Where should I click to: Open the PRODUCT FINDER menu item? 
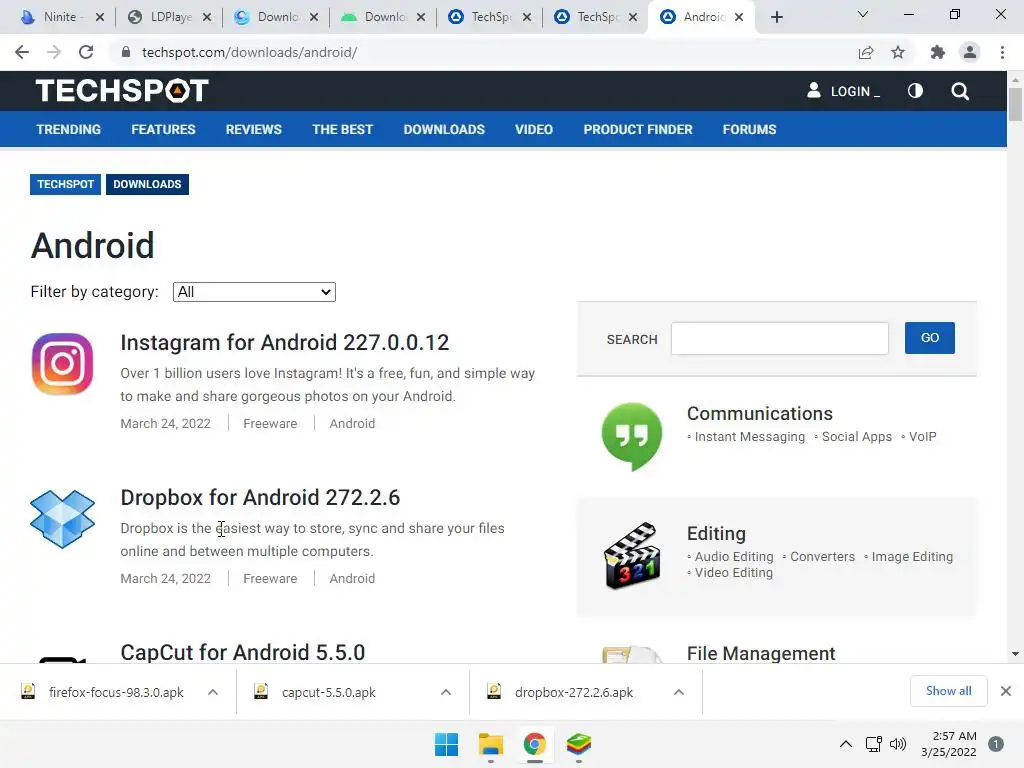coord(638,129)
